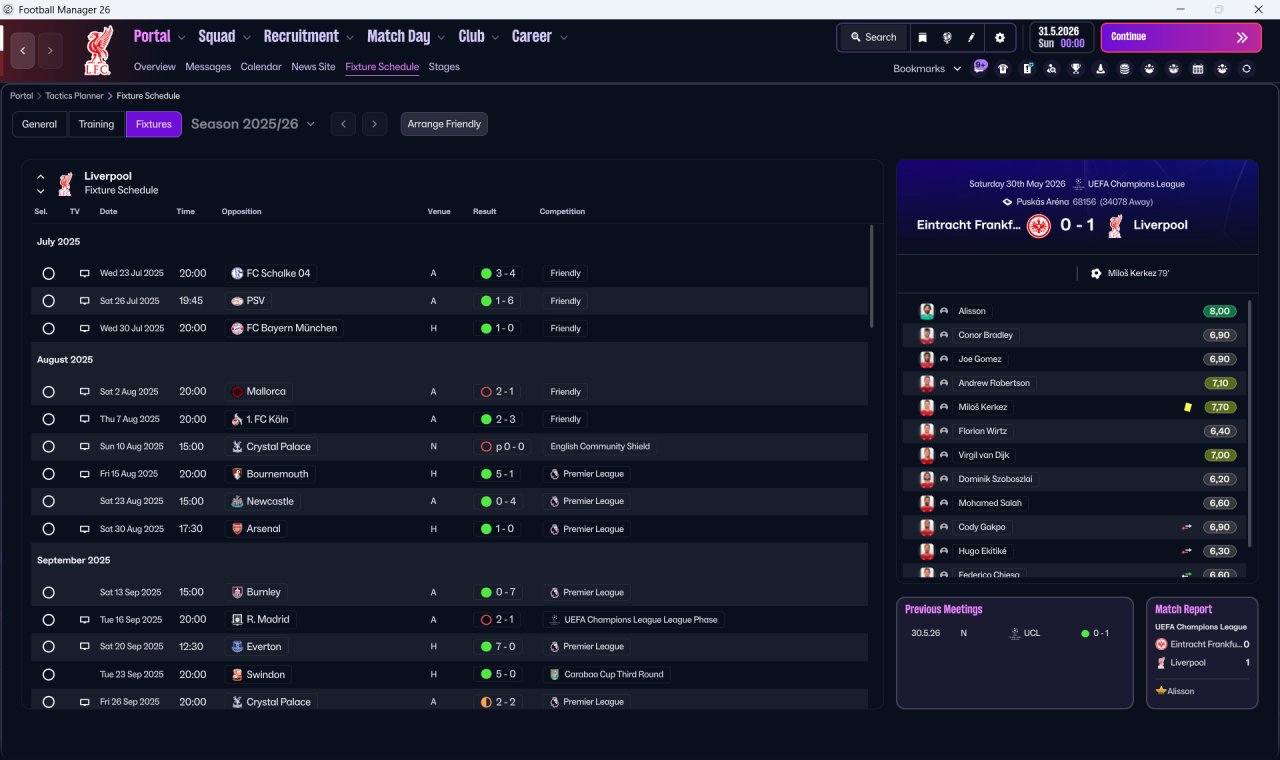This screenshot has width=1280, height=760.
Task: Click the Eintracht Frankfurt crest in match header
Action: [1039, 226]
